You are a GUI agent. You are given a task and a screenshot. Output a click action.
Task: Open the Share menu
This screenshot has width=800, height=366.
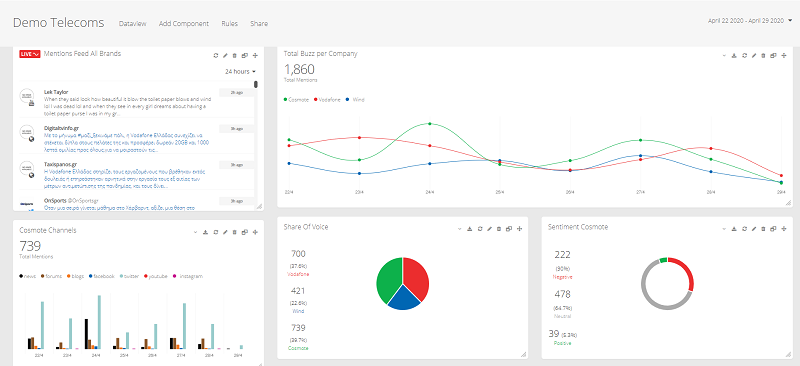pos(259,23)
